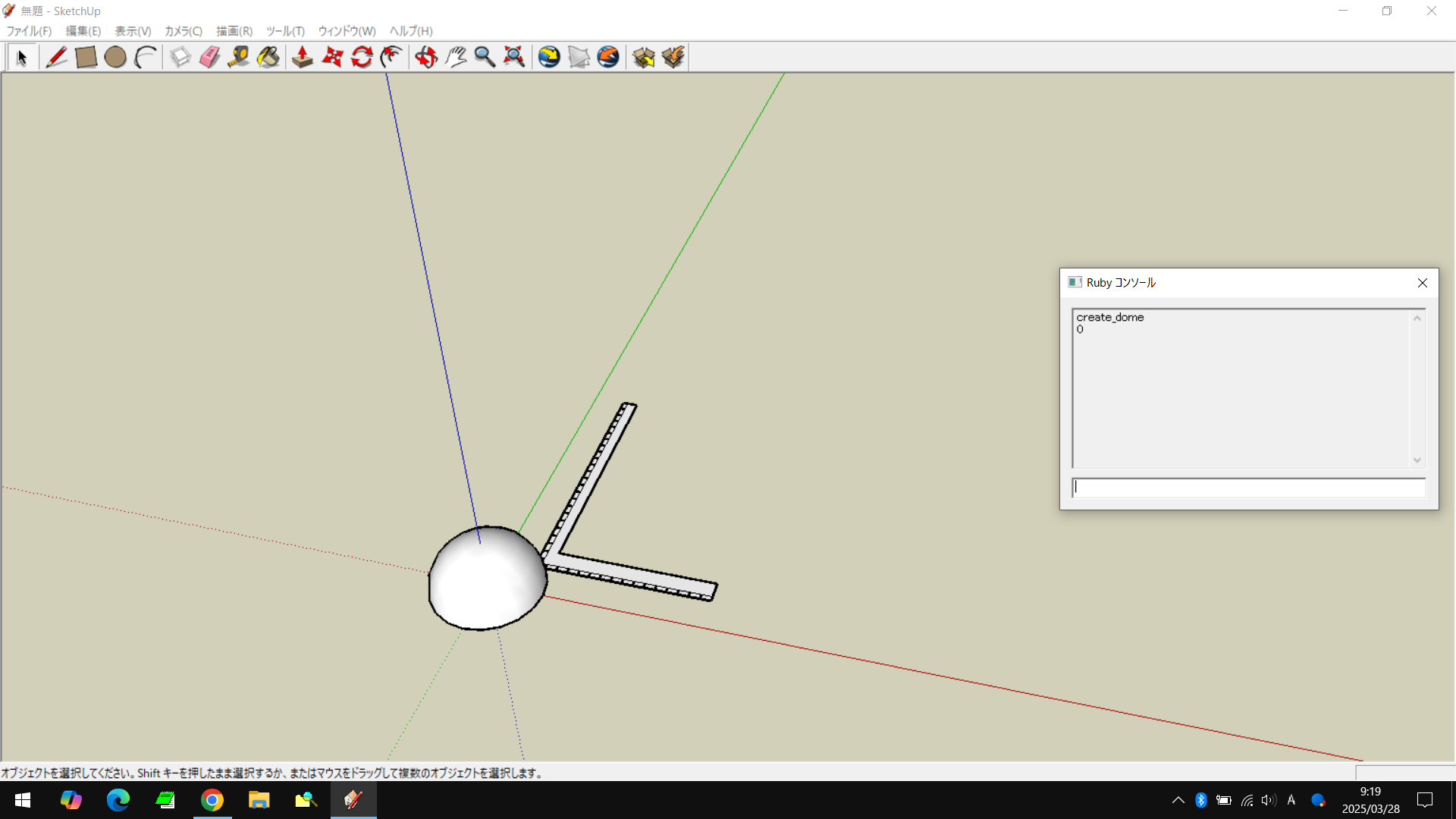
Task: Choose the Move tool
Action: tap(332, 58)
